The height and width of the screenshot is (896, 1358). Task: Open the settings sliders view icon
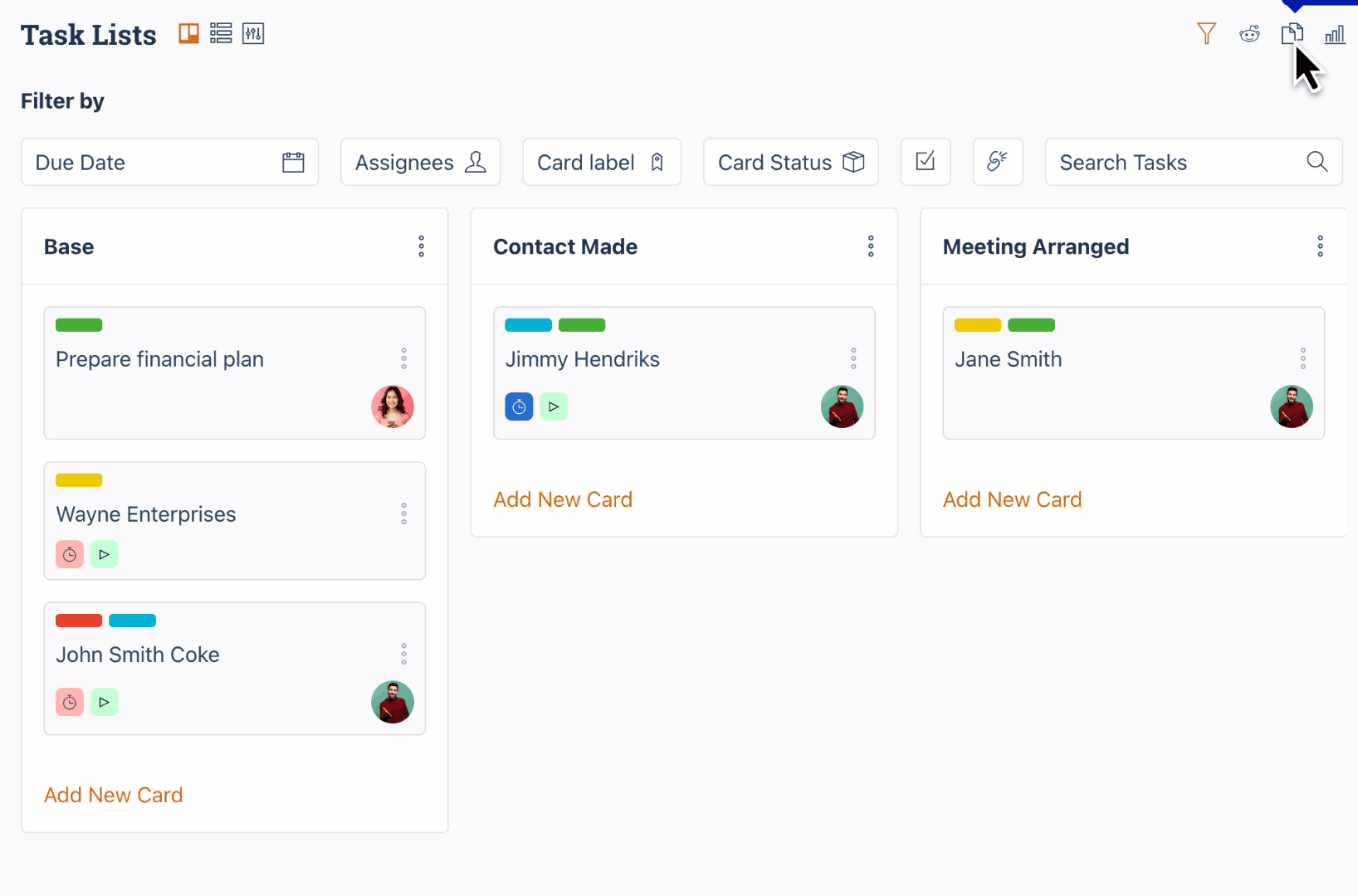(253, 34)
